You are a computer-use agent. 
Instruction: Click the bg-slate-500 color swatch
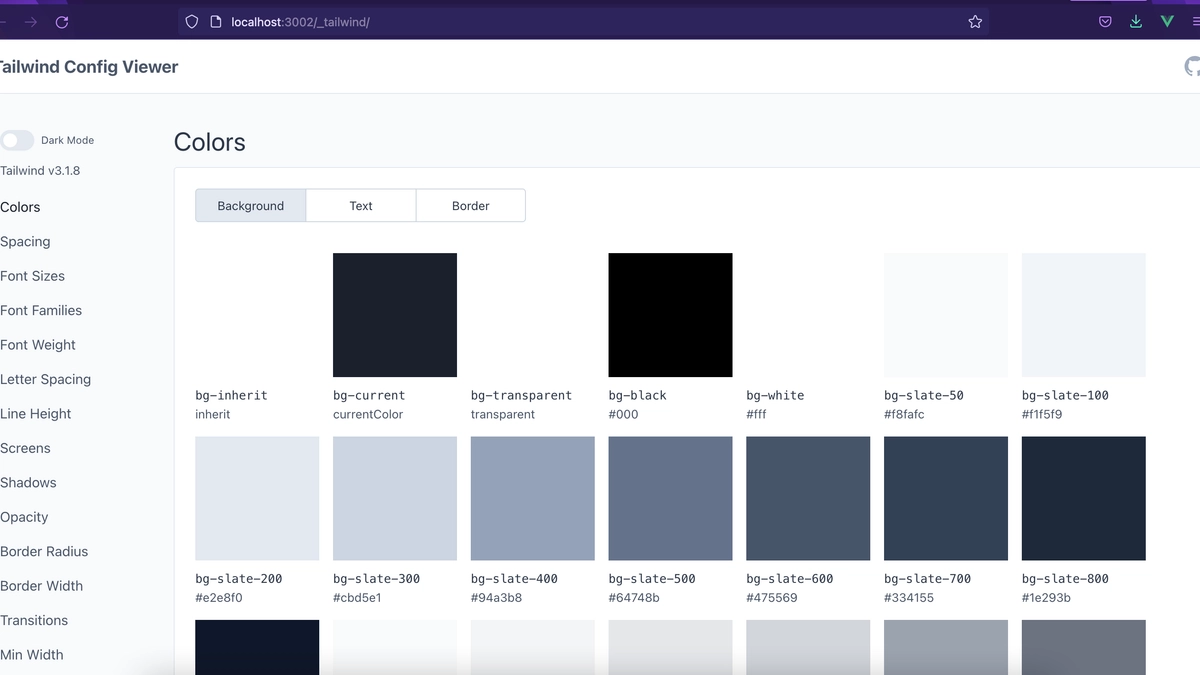(x=670, y=498)
